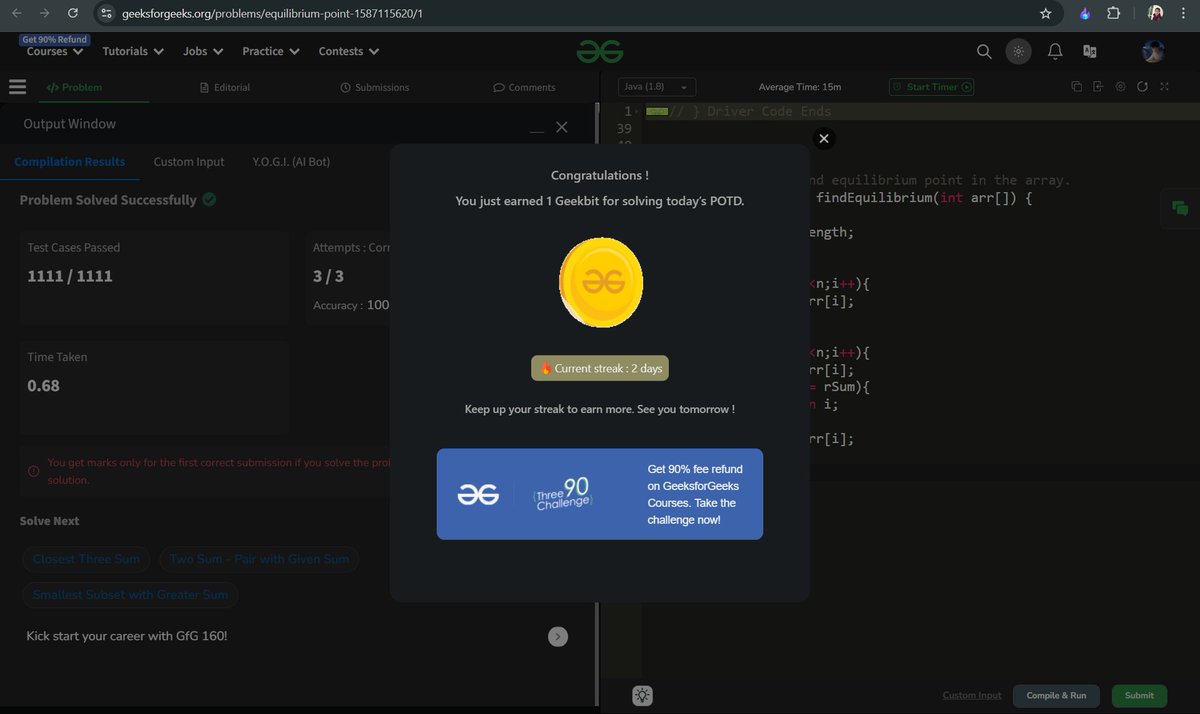Click the 1111 / 1111 test cases value
Screen dimensions: 1200x714
(70, 276)
